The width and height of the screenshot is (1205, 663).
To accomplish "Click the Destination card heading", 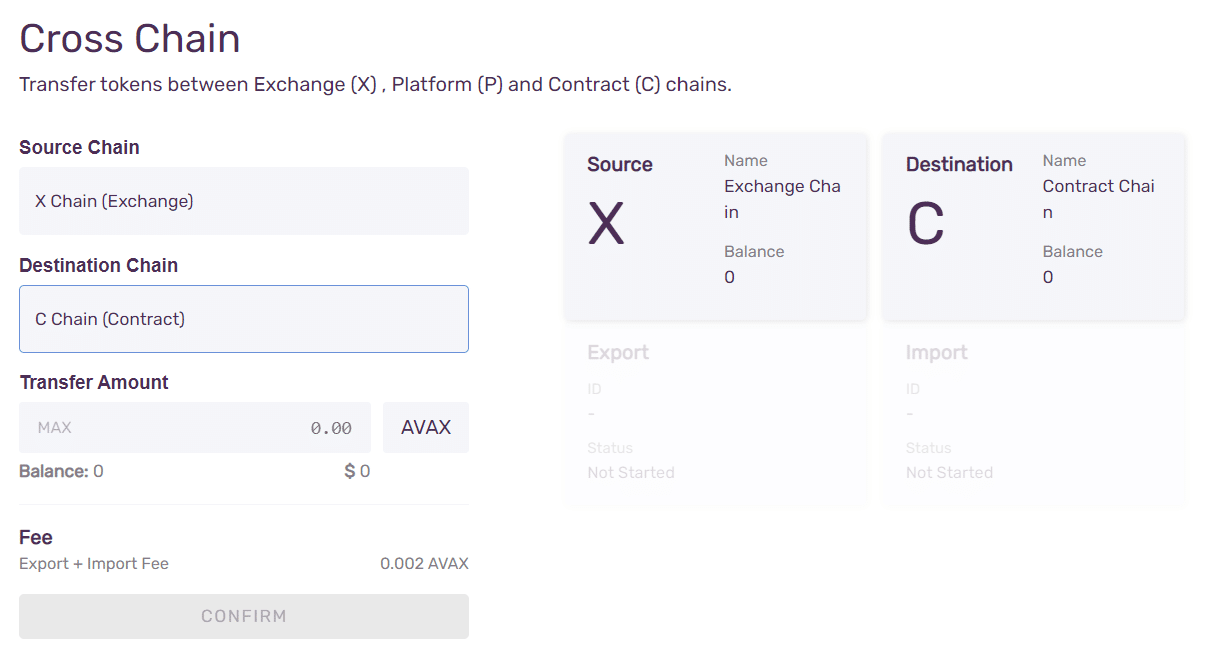I will pyautogui.click(x=958, y=165).
